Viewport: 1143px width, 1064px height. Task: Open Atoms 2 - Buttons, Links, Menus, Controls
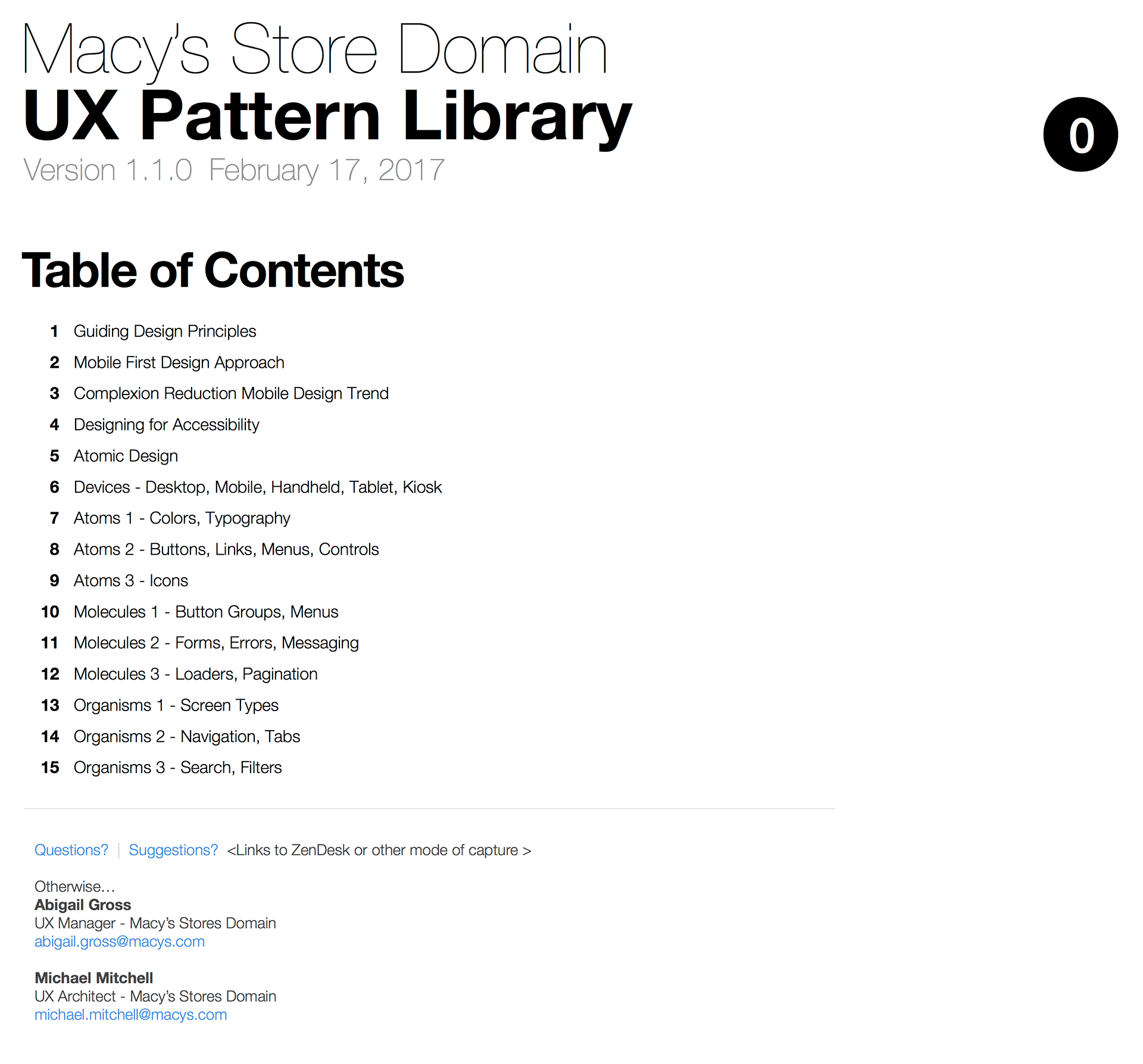(x=226, y=549)
